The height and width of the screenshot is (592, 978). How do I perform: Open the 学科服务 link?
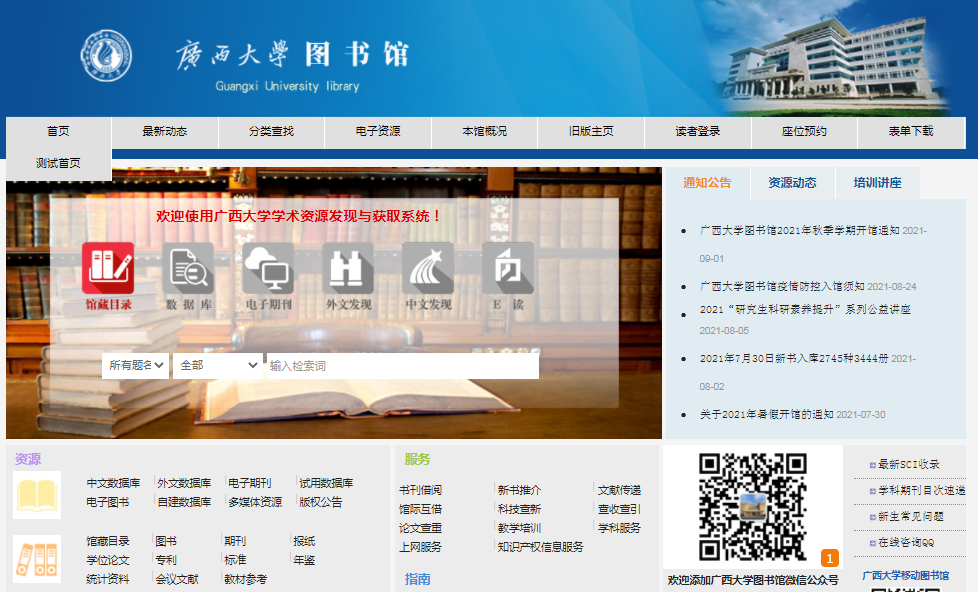(x=619, y=528)
